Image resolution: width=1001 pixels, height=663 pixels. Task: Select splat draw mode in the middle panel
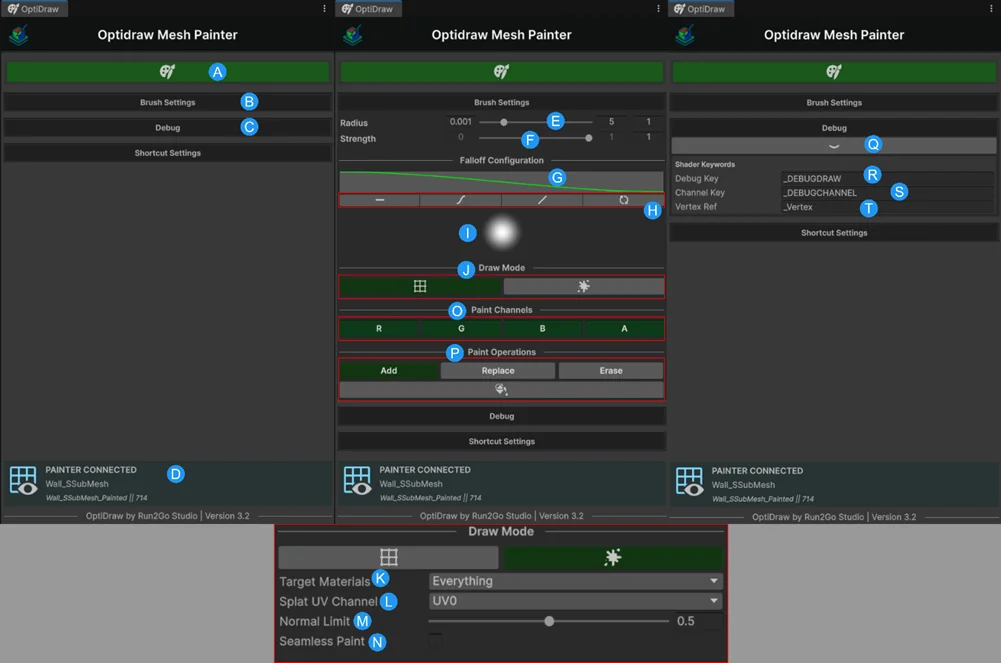pyautogui.click(x=583, y=287)
